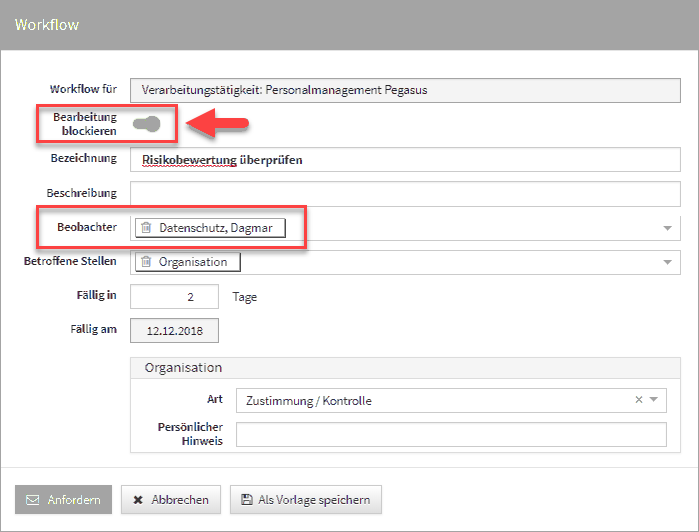Cancel with the Abbrechen button

pyautogui.click(x=171, y=500)
